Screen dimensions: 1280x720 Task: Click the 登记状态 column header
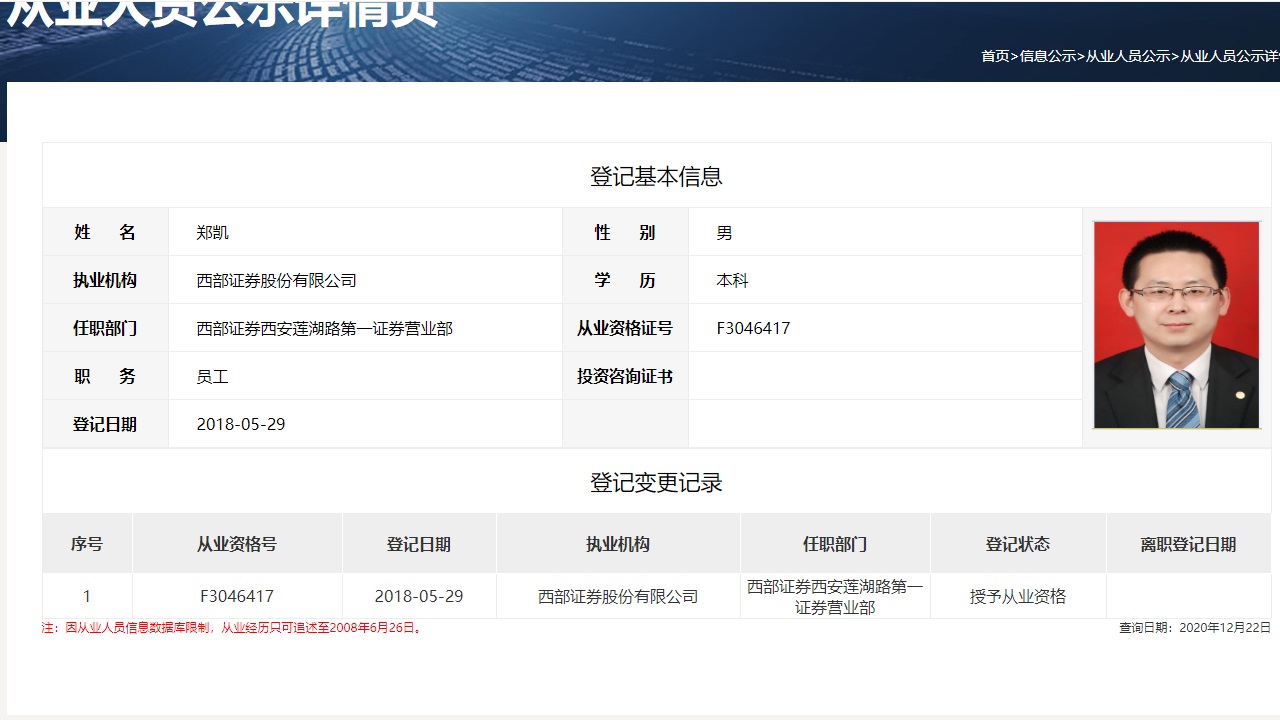coord(1017,545)
